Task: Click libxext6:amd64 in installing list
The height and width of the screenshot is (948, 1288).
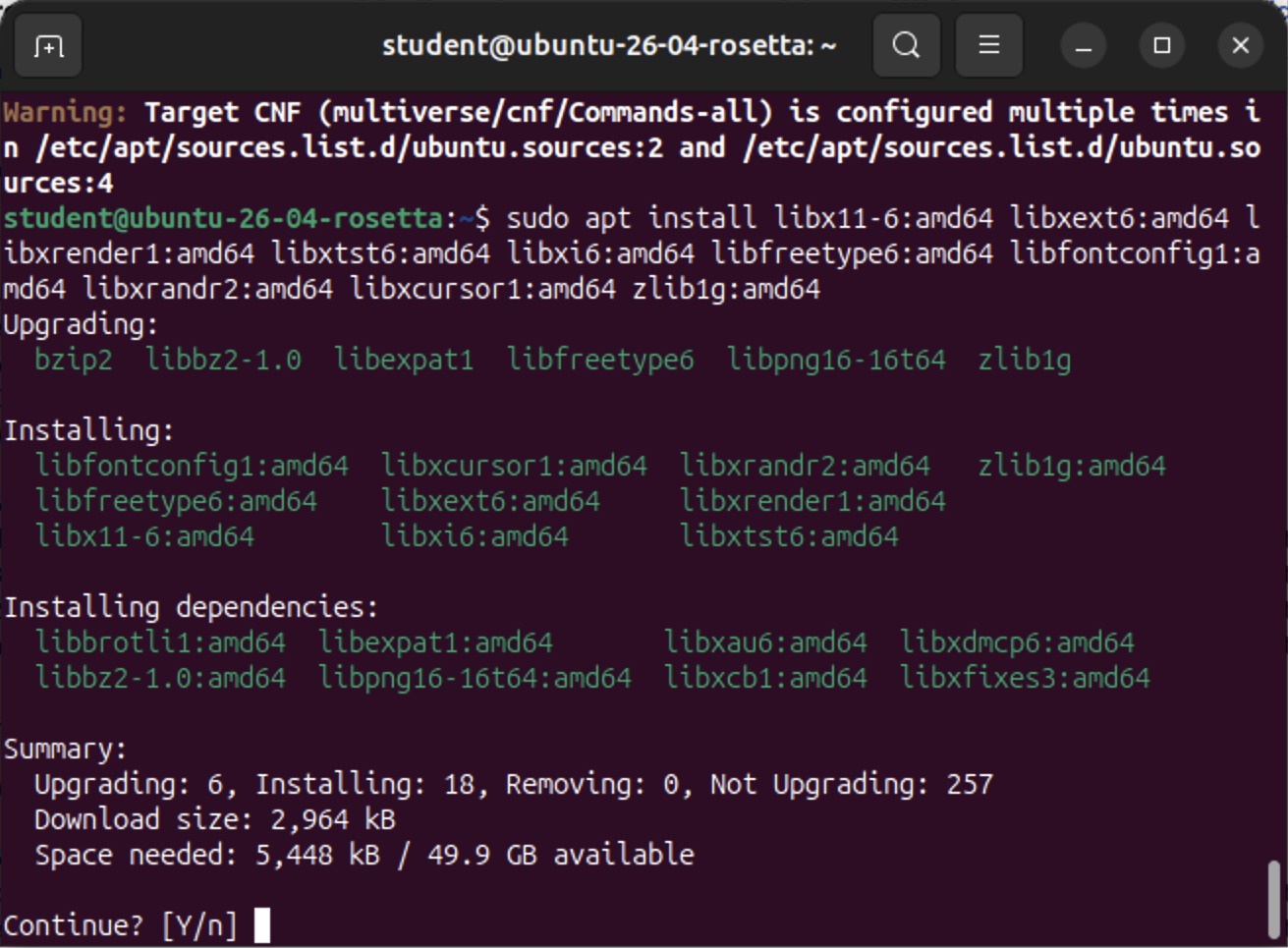Action: point(490,501)
